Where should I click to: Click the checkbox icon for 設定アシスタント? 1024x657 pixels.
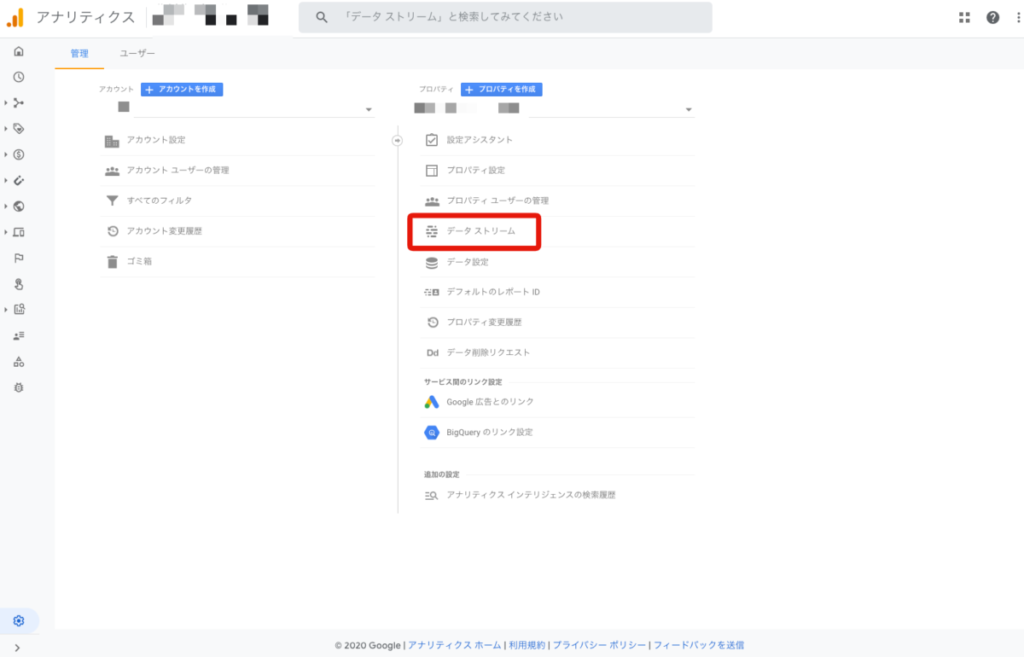click(432, 140)
